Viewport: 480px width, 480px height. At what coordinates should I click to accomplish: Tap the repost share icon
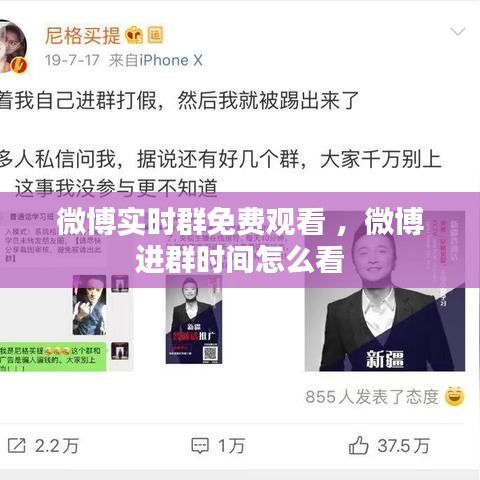tap(16, 445)
